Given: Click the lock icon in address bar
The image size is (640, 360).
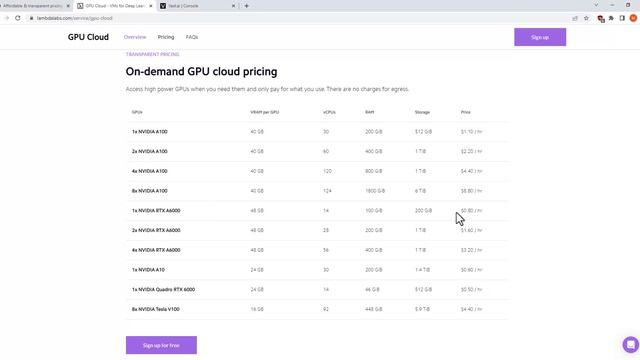Looking at the screenshot, I should (x=31, y=18).
